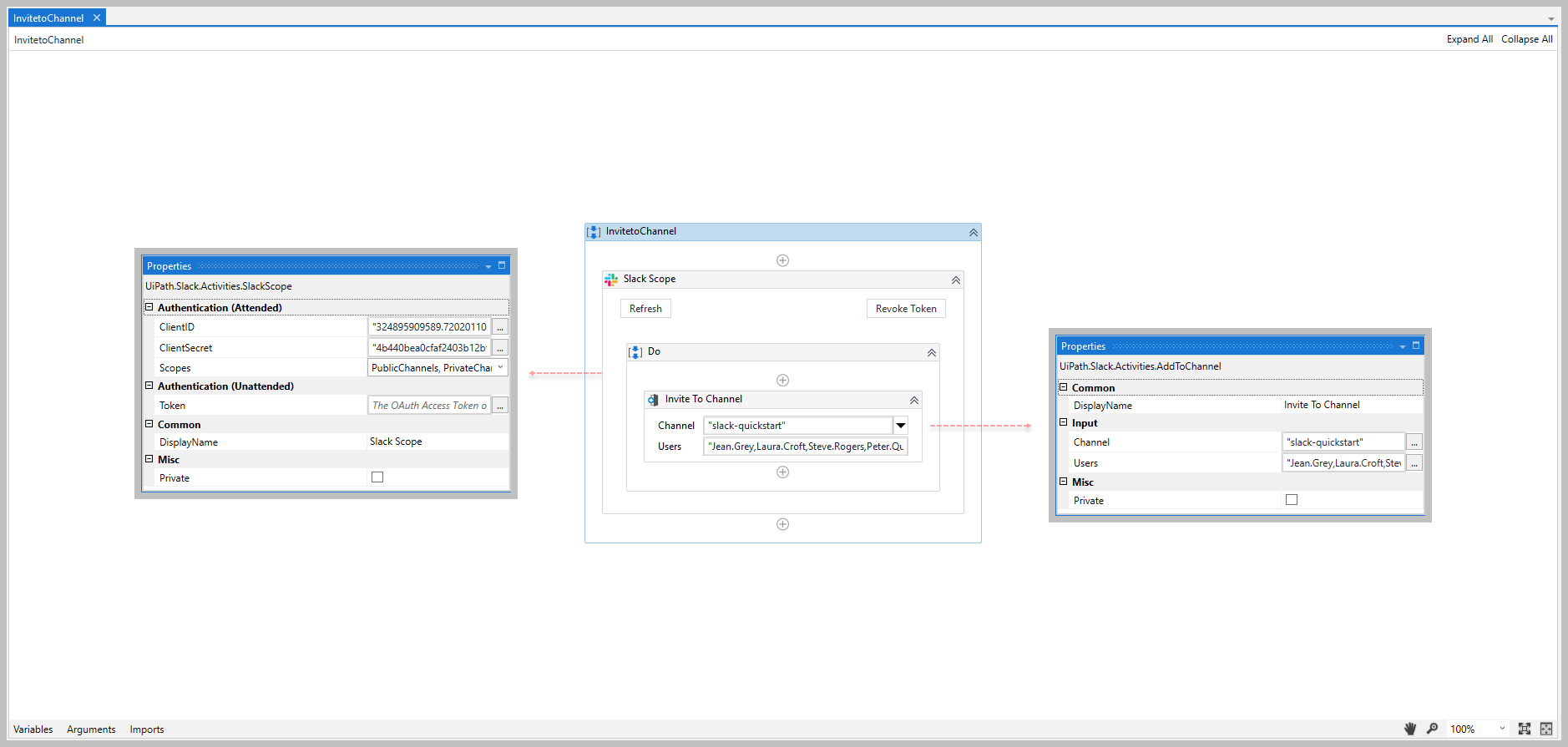The image size is (1568, 747).
Task: Click the Channel input in Invite To Channel
Action: click(x=799, y=426)
